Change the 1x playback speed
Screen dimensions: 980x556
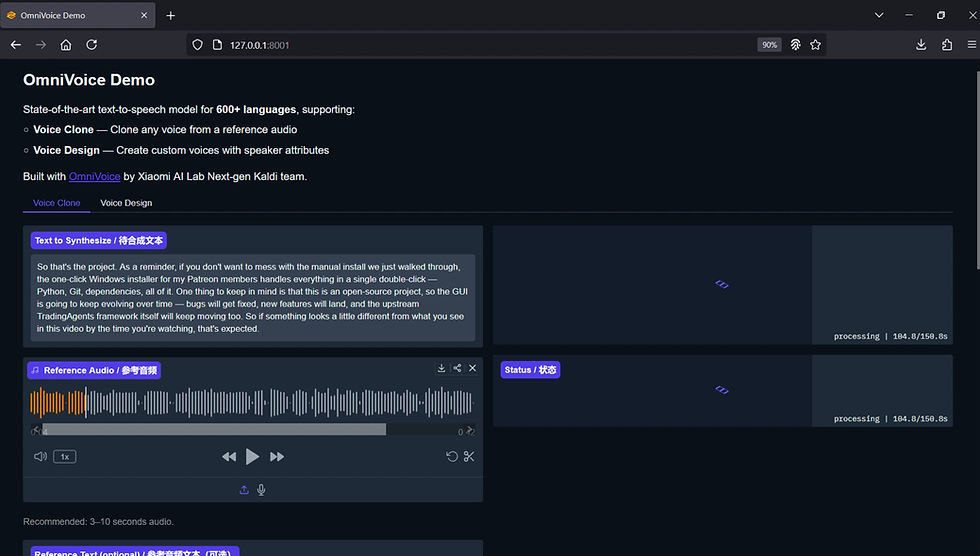[65, 457]
